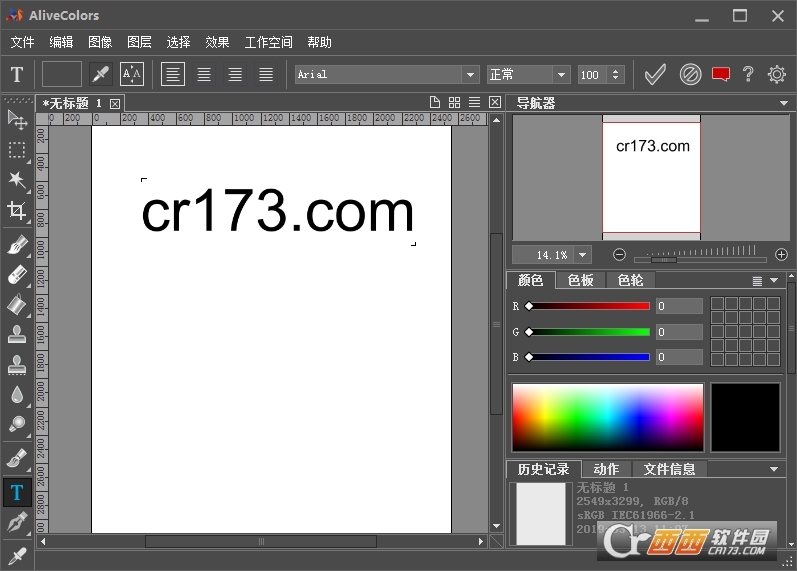Open the 选择 menu
Viewport: 797px width, 571px height.
click(178, 42)
